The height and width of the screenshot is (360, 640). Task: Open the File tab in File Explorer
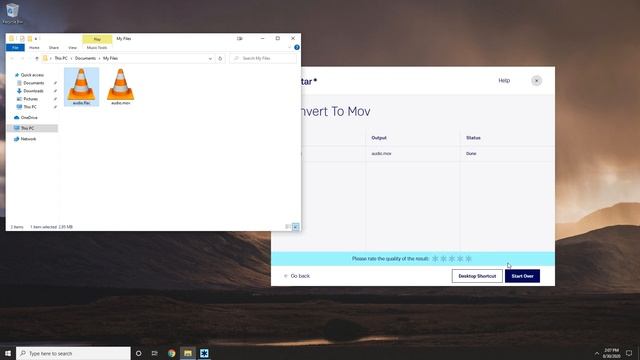pyautogui.click(x=16, y=48)
